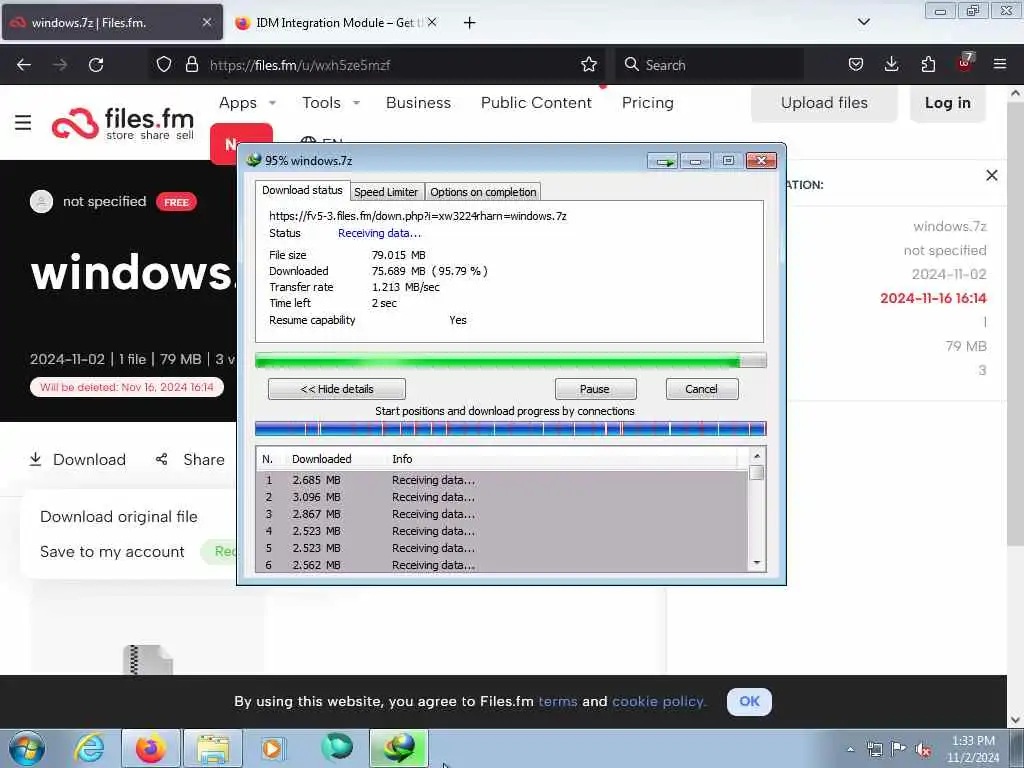The width and height of the screenshot is (1024, 768).
Task: Click the Download button on page
Action: 78,460
